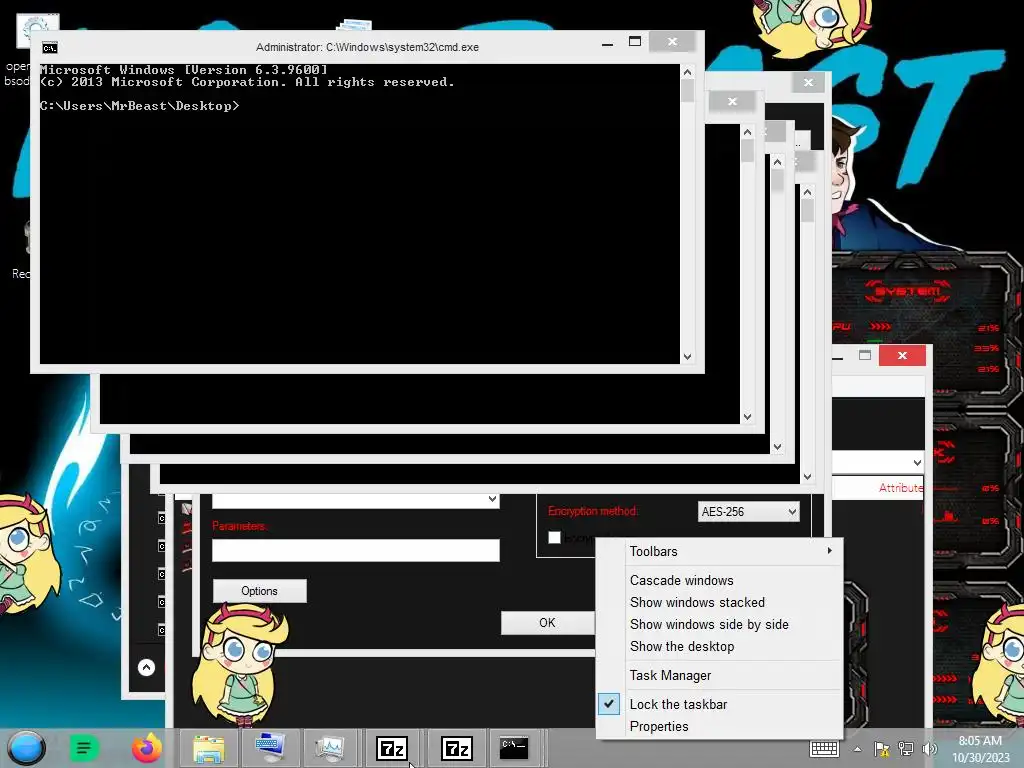Open the volume speaker tray icon
The width and height of the screenshot is (1024, 768).
tap(929, 749)
